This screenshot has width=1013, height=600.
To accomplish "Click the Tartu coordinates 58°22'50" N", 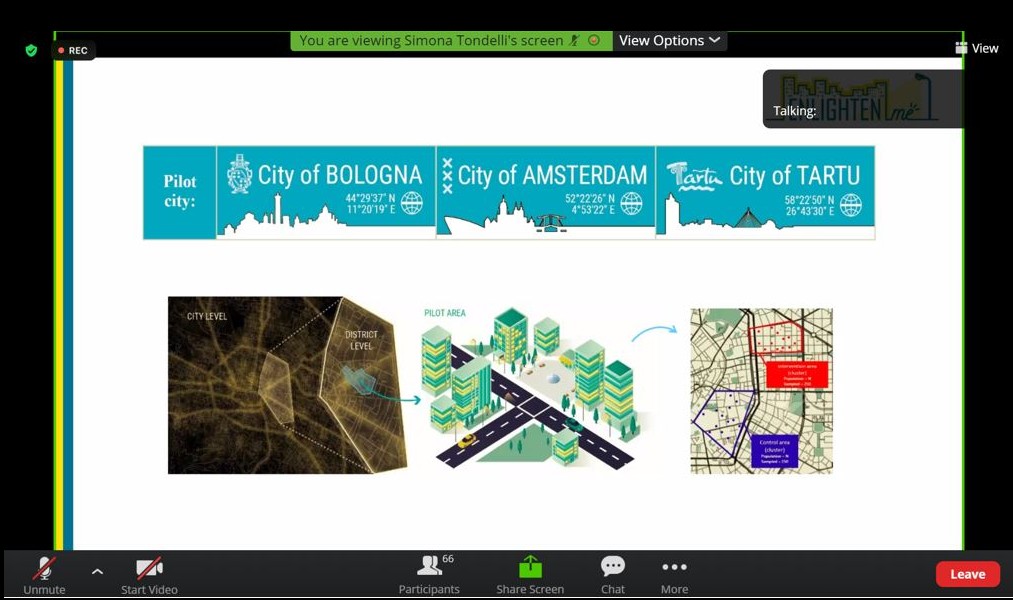I will [x=809, y=200].
